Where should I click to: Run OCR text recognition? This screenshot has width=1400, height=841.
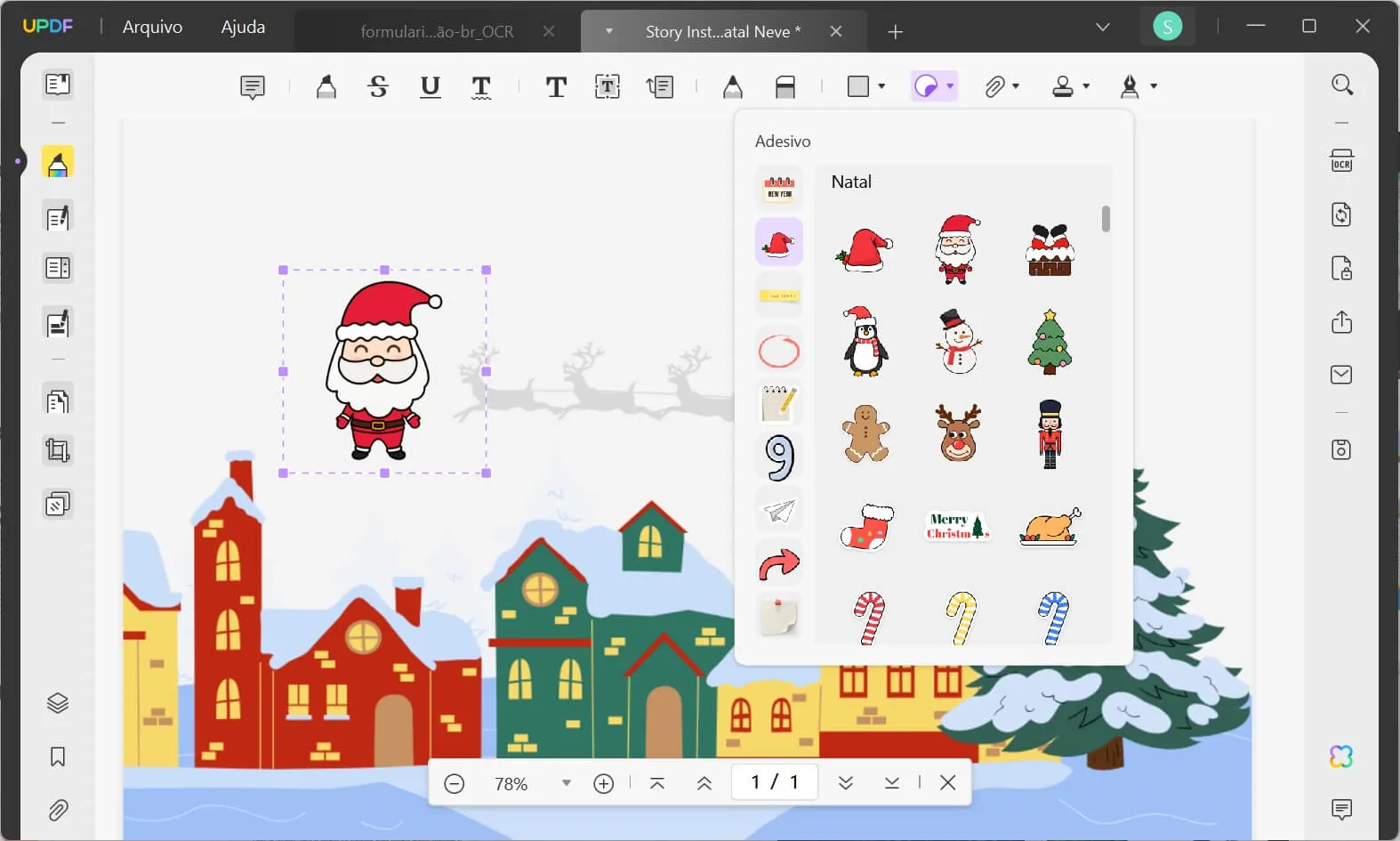1341,161
